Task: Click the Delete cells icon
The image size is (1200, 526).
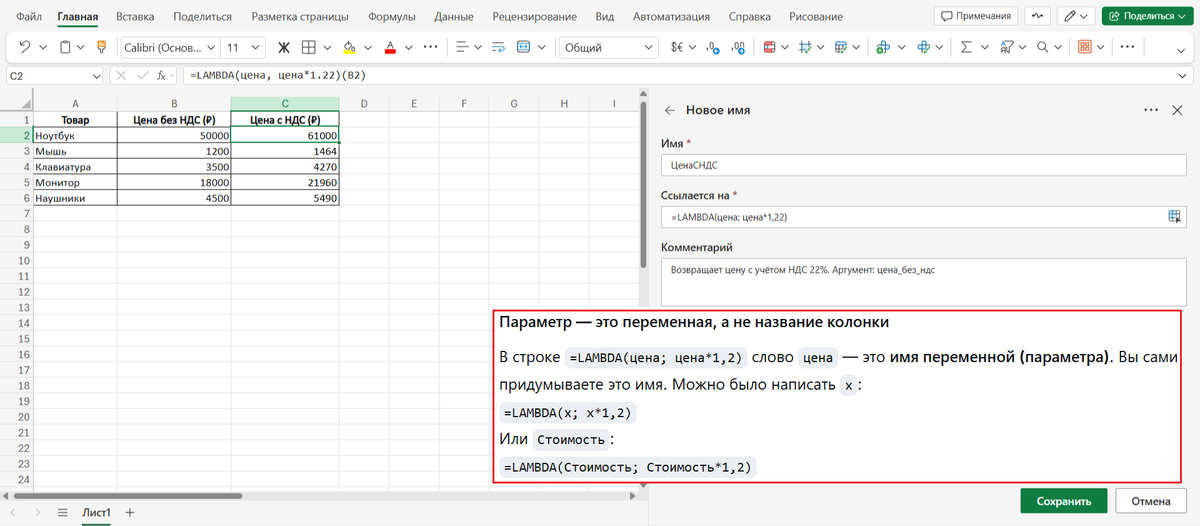Action: (x=923, y=47)
